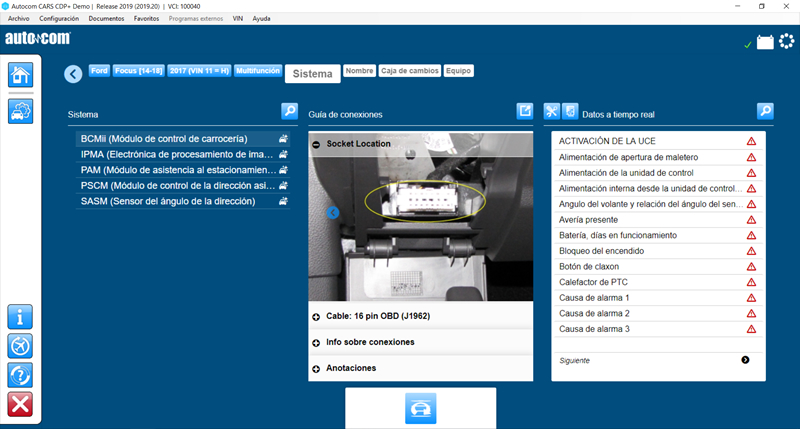800x429 pixels.
Task: Switch to the Sistema tab
Action: point(312,73)
